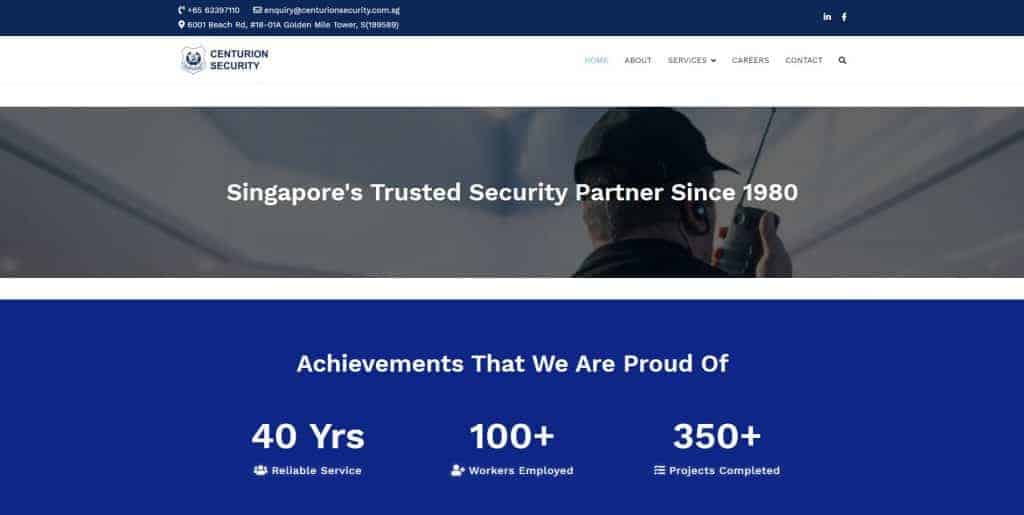Click the list icon by Projects Completed

(660, 470)
